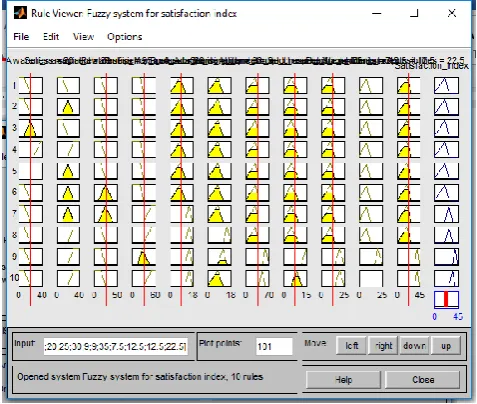Click the MATLAB icon in the title bar

(20, 13)
